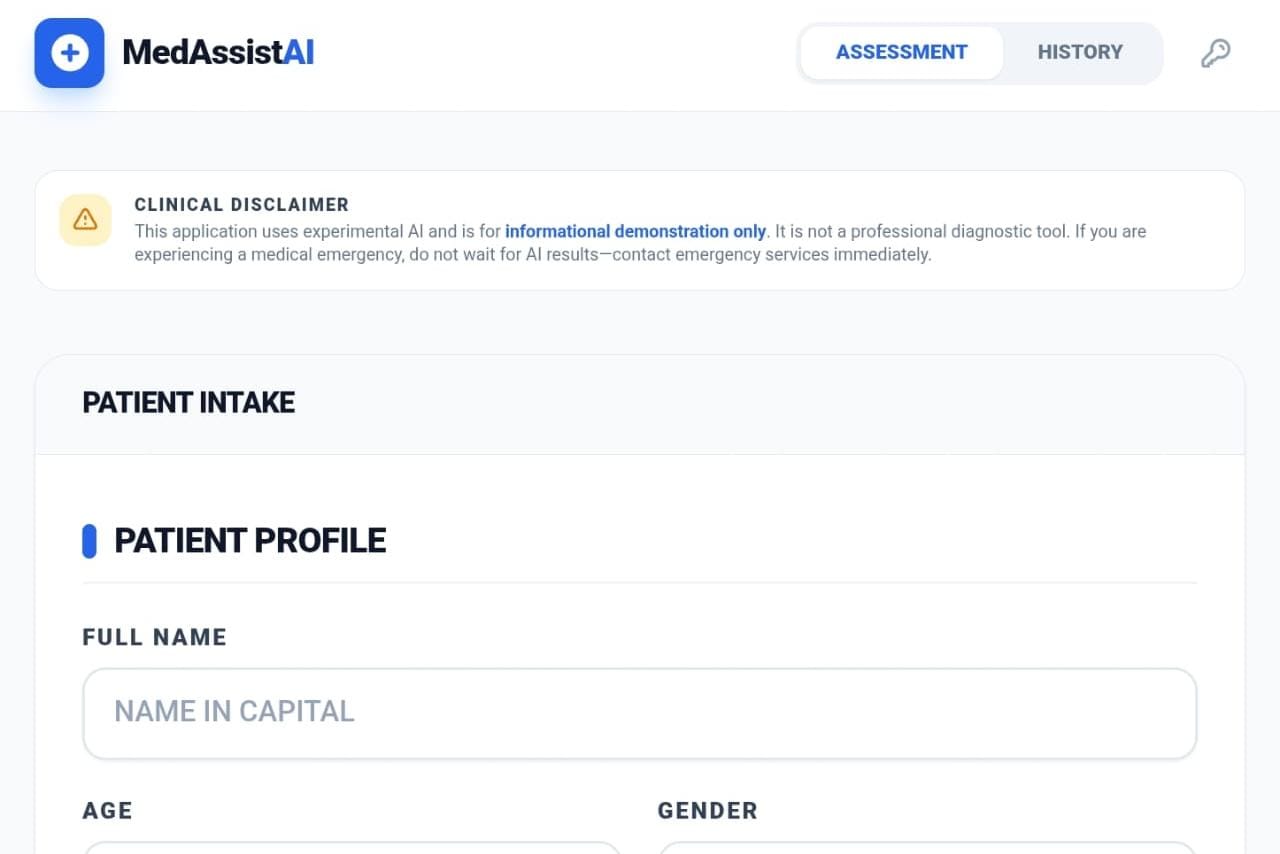Switch to the Assessment tab
The image size is (1280, 854).
pos(901,52)
